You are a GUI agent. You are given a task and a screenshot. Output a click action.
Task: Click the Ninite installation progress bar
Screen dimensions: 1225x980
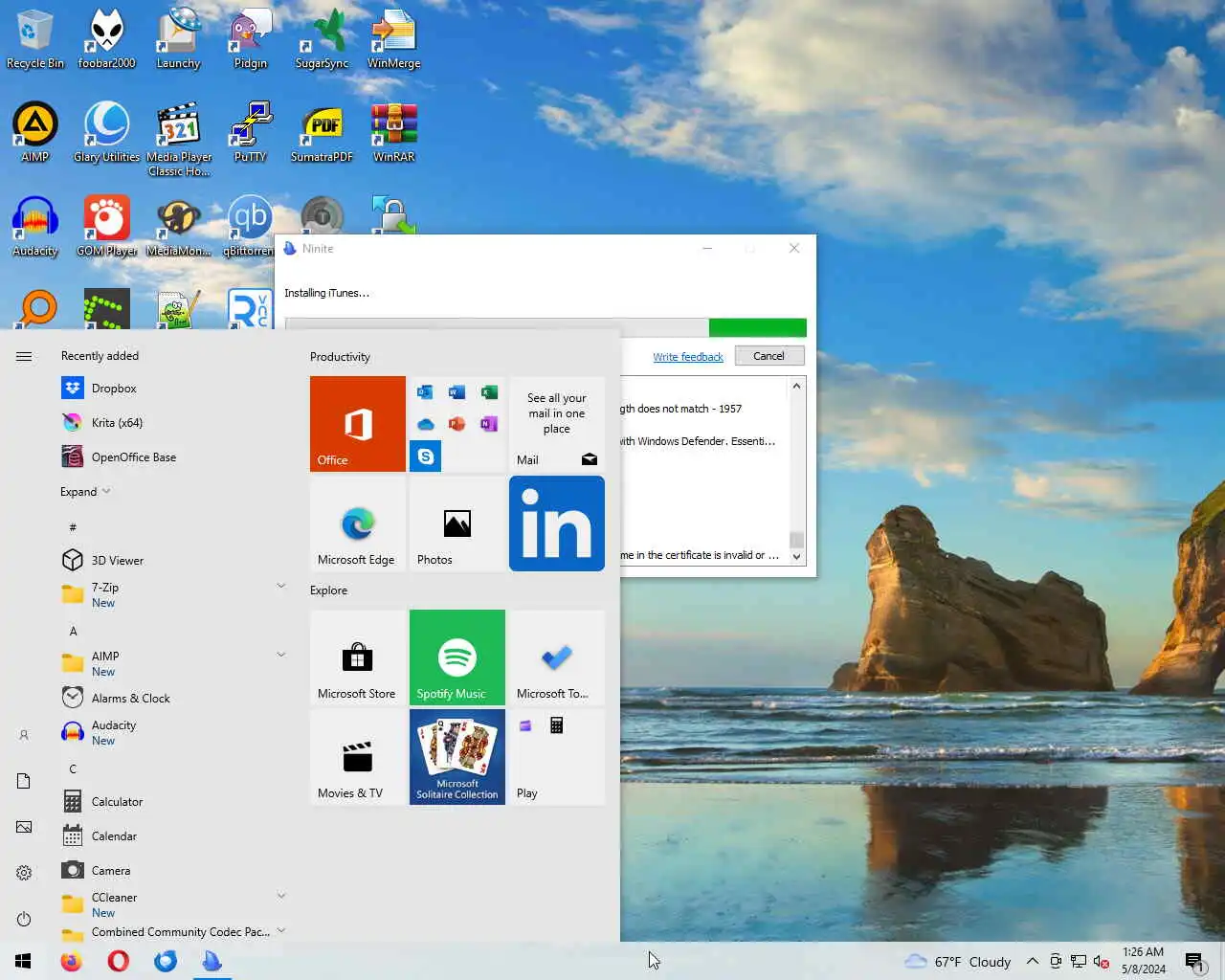546,327
